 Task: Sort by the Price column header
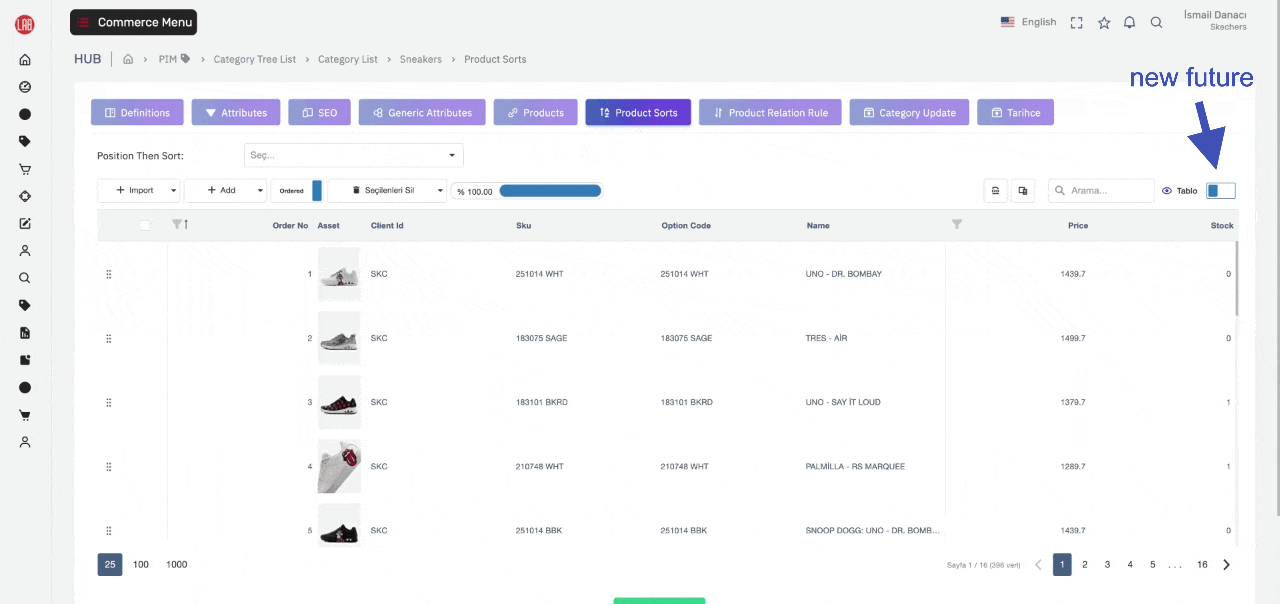(1077, 226)
